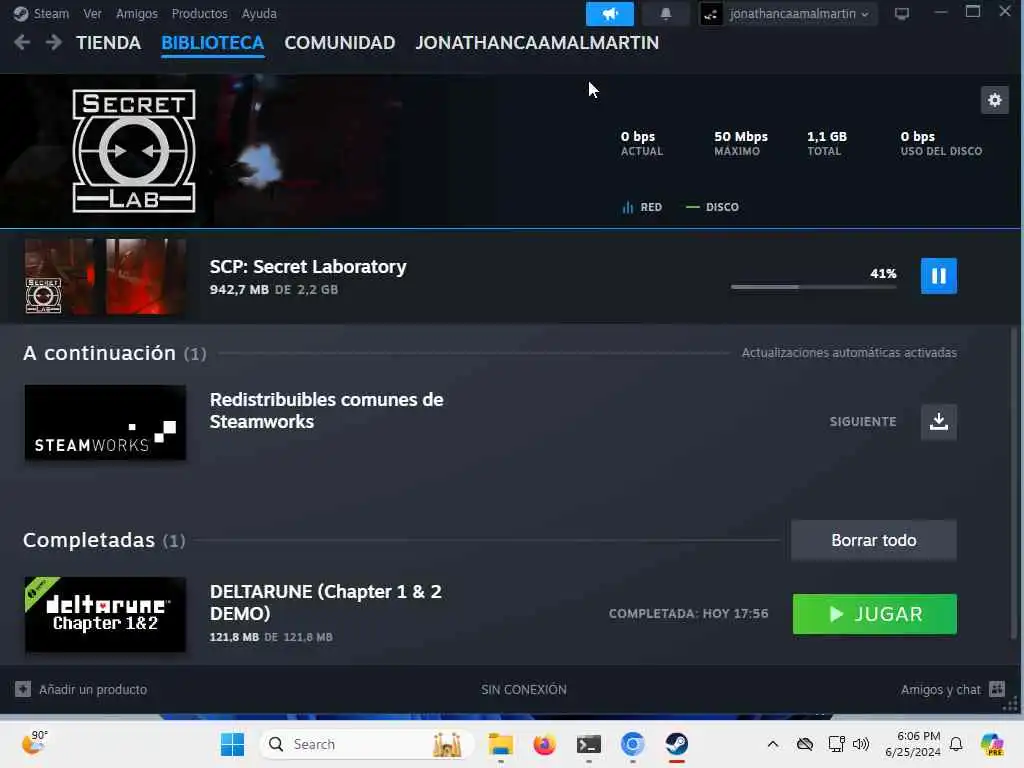
Task: Pause the SCP: Secret Laboratory download
Action: pos(938,276)
